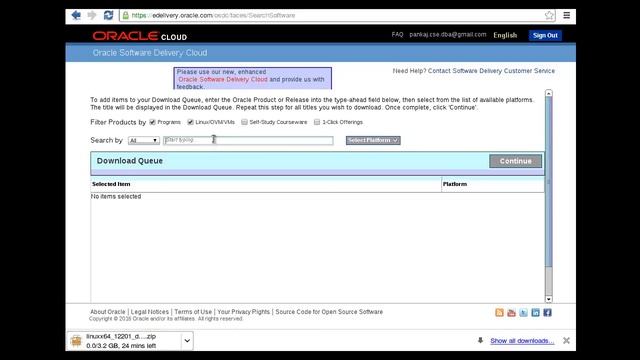Click the Sign Out button
640x360 pixels.
tap(545, 36)
